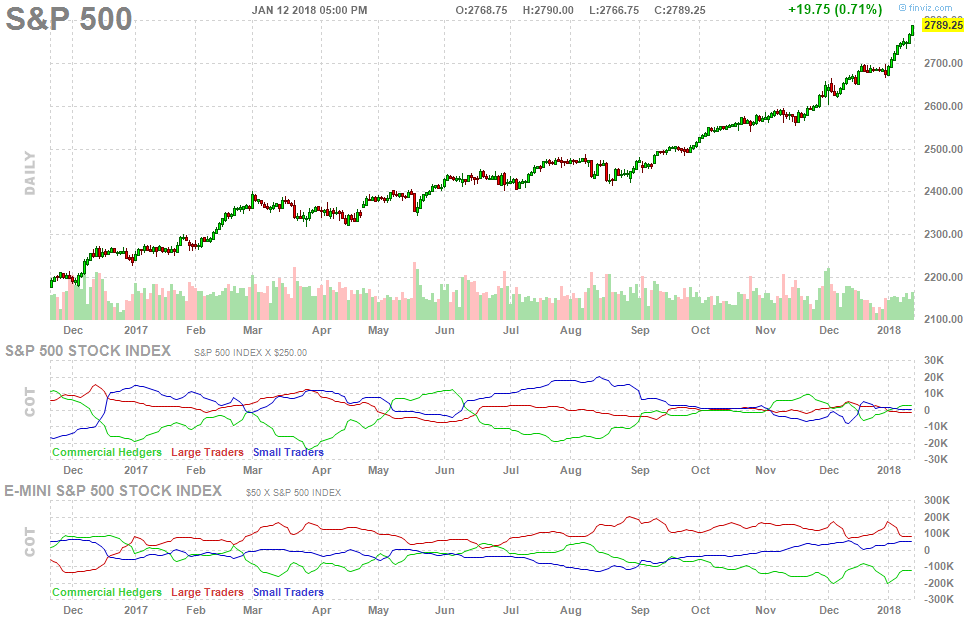Click Commercial Hedgers legend in S&P 500 Stock Index panel
The height and width of the screenshot is (620, 964).
(107, 452)
